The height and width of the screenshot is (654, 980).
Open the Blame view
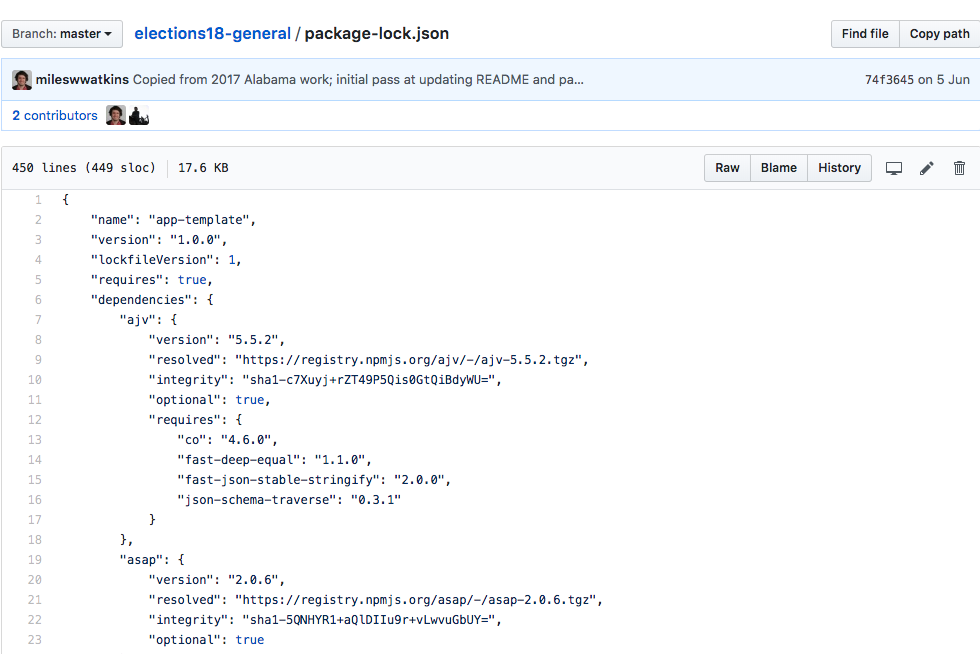[779, 168]
